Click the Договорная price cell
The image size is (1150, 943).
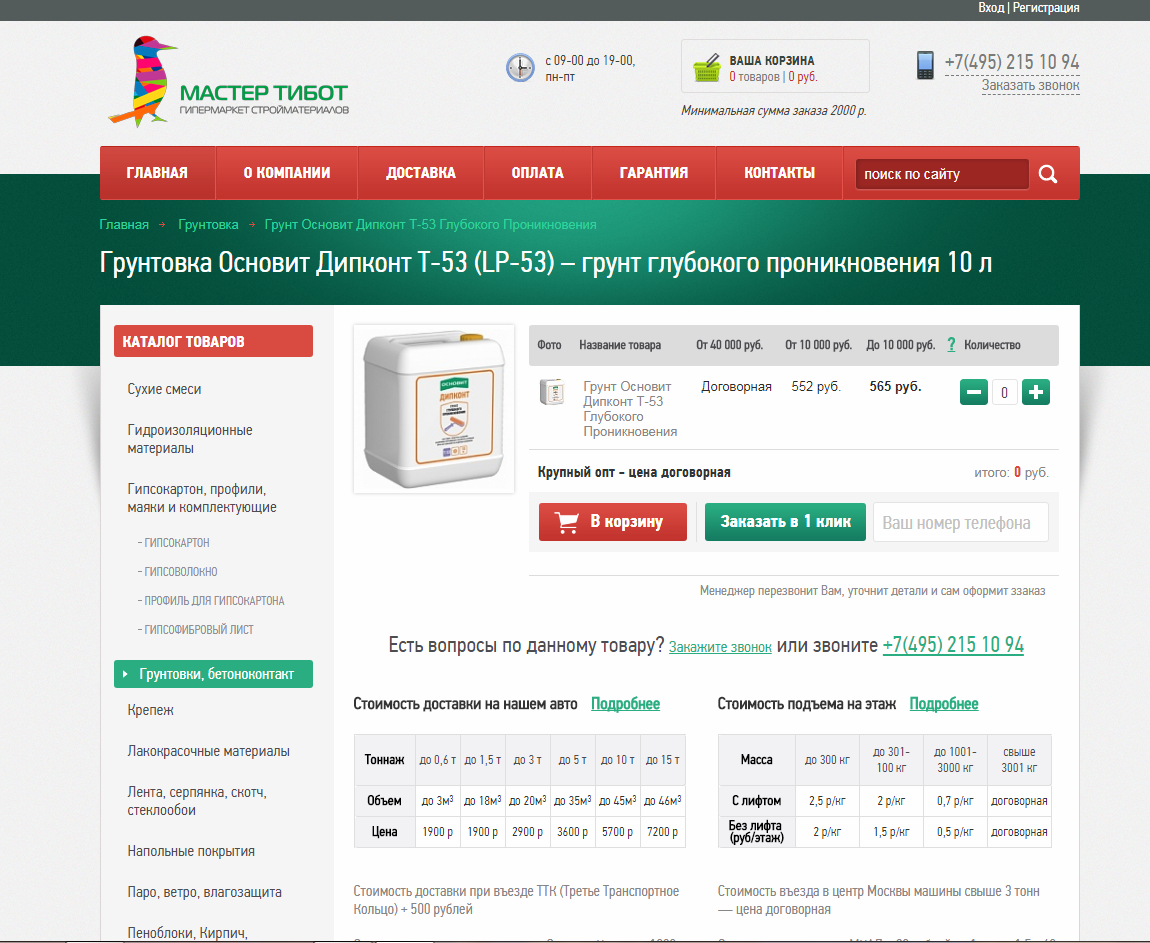[736, 386]
